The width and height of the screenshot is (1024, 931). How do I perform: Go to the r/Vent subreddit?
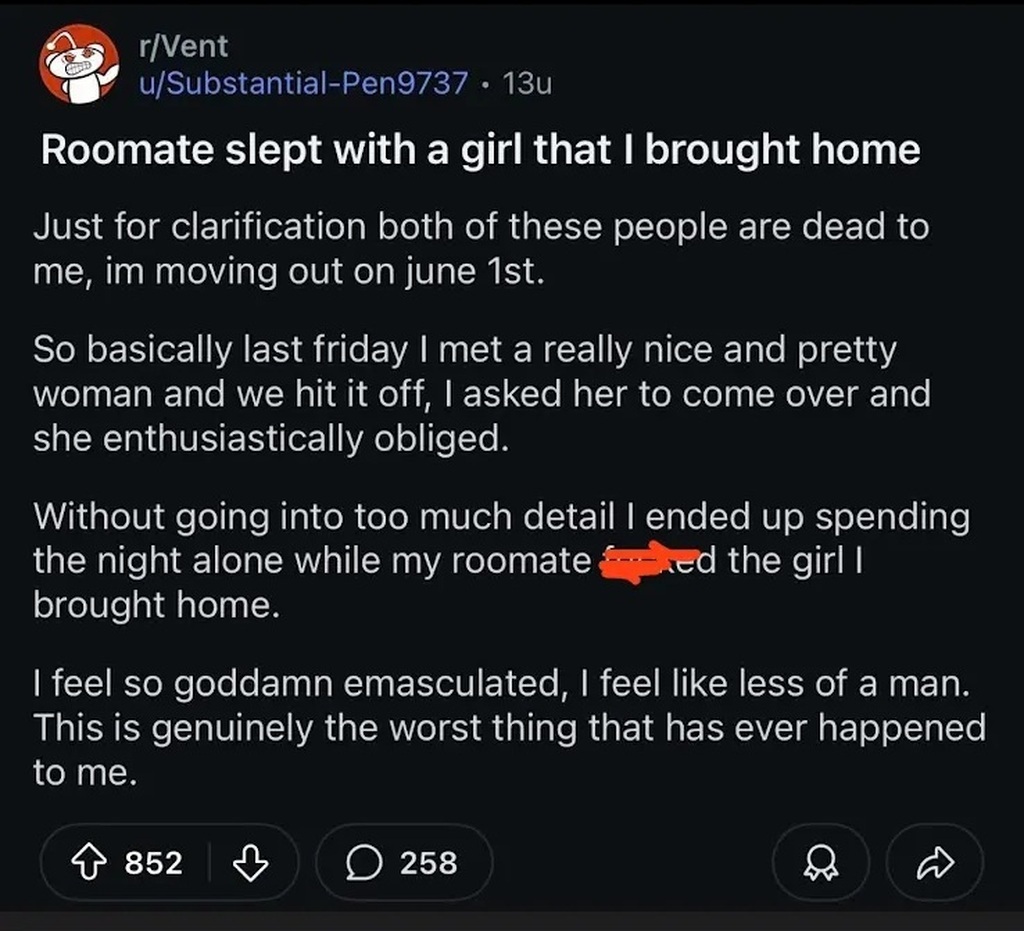click(184, 46)
